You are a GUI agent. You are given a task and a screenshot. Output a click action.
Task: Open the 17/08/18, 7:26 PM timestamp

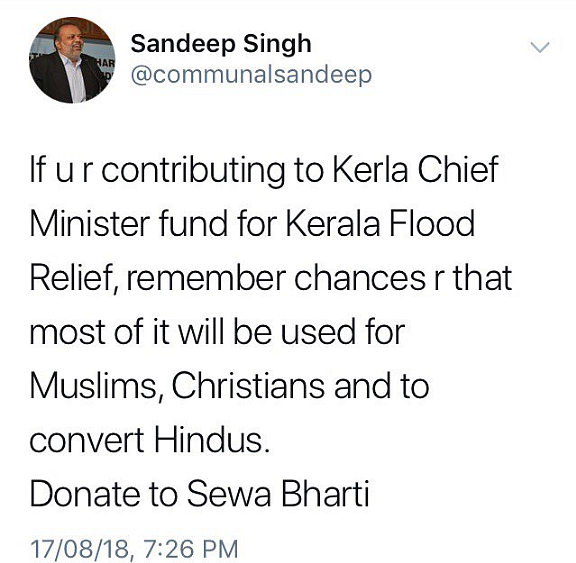134,549
